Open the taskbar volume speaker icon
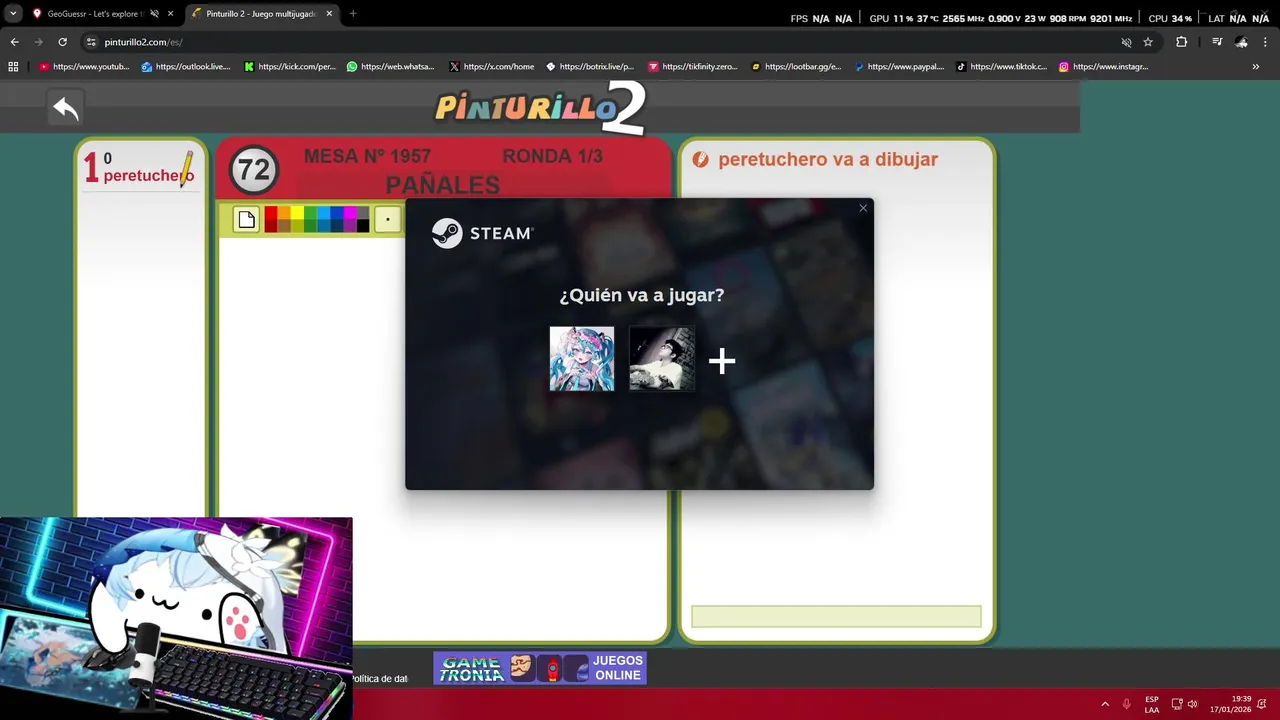 (1192, 704)
